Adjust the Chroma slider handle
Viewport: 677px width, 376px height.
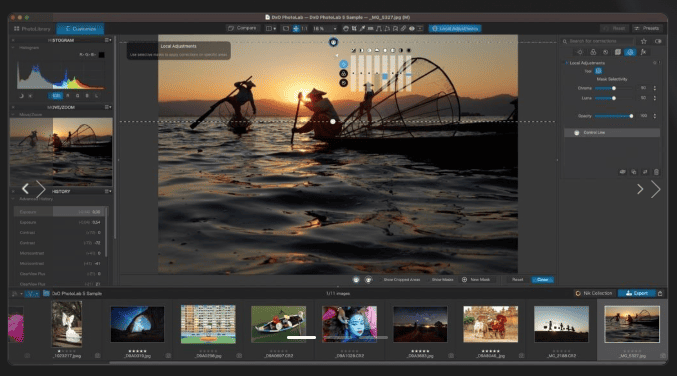pos(614,88)
